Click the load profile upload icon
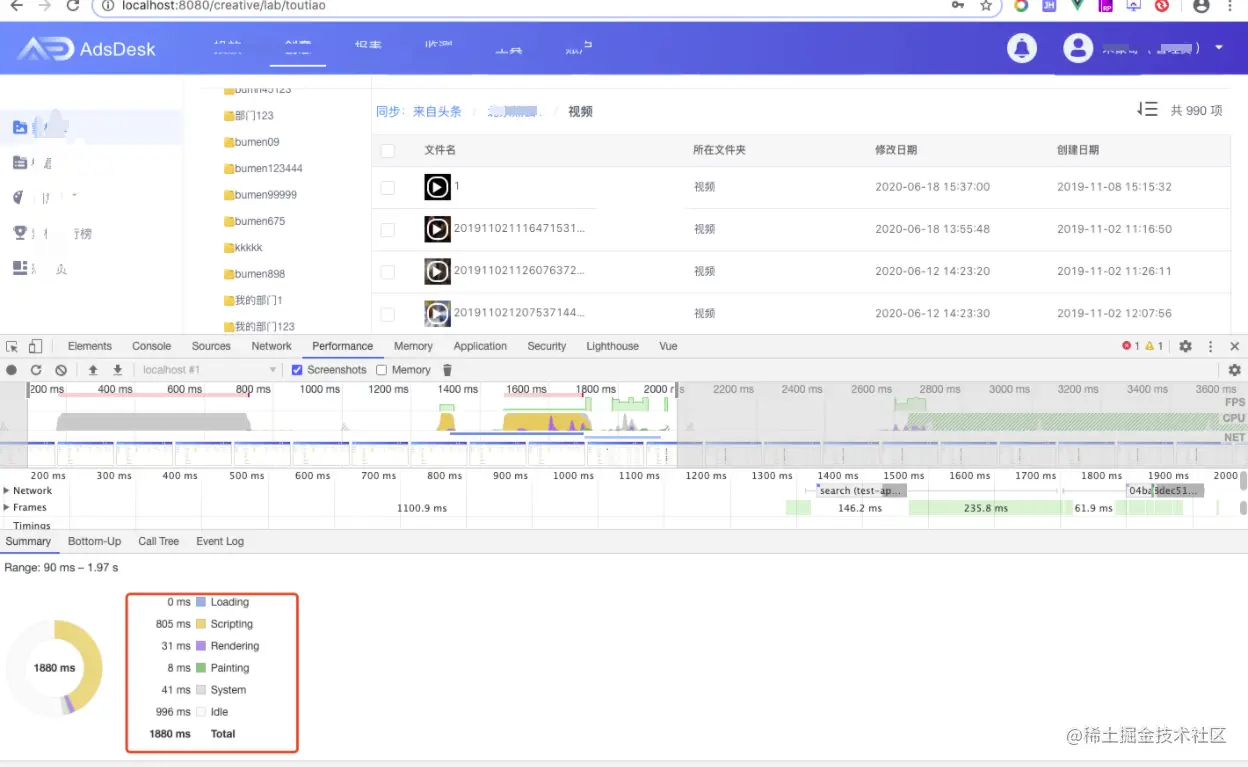 coord(93,370)
